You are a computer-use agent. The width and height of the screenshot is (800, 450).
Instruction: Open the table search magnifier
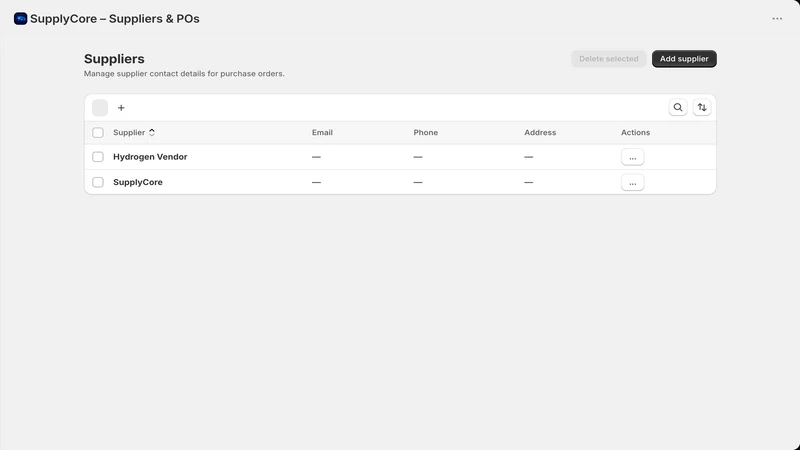(678, 108)
